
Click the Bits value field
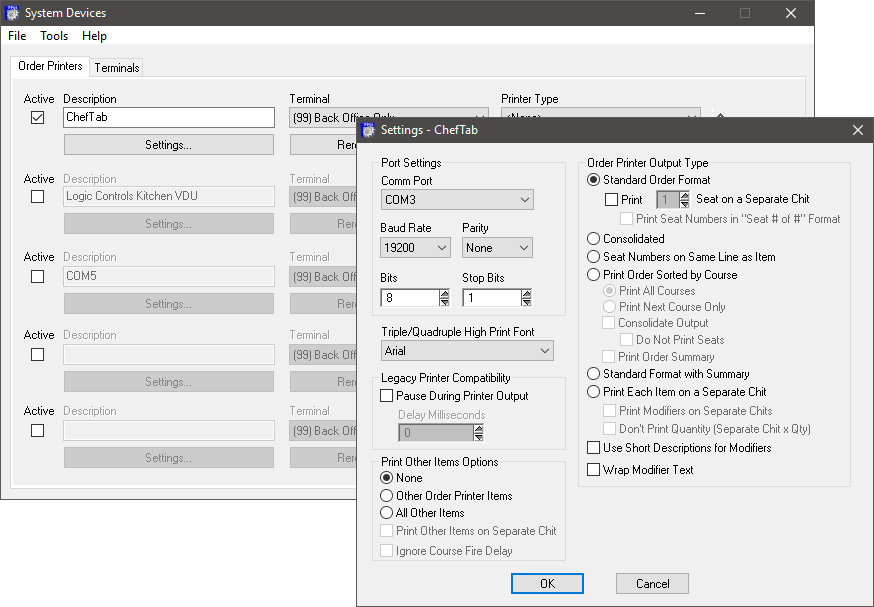click(x=410, y=298)
